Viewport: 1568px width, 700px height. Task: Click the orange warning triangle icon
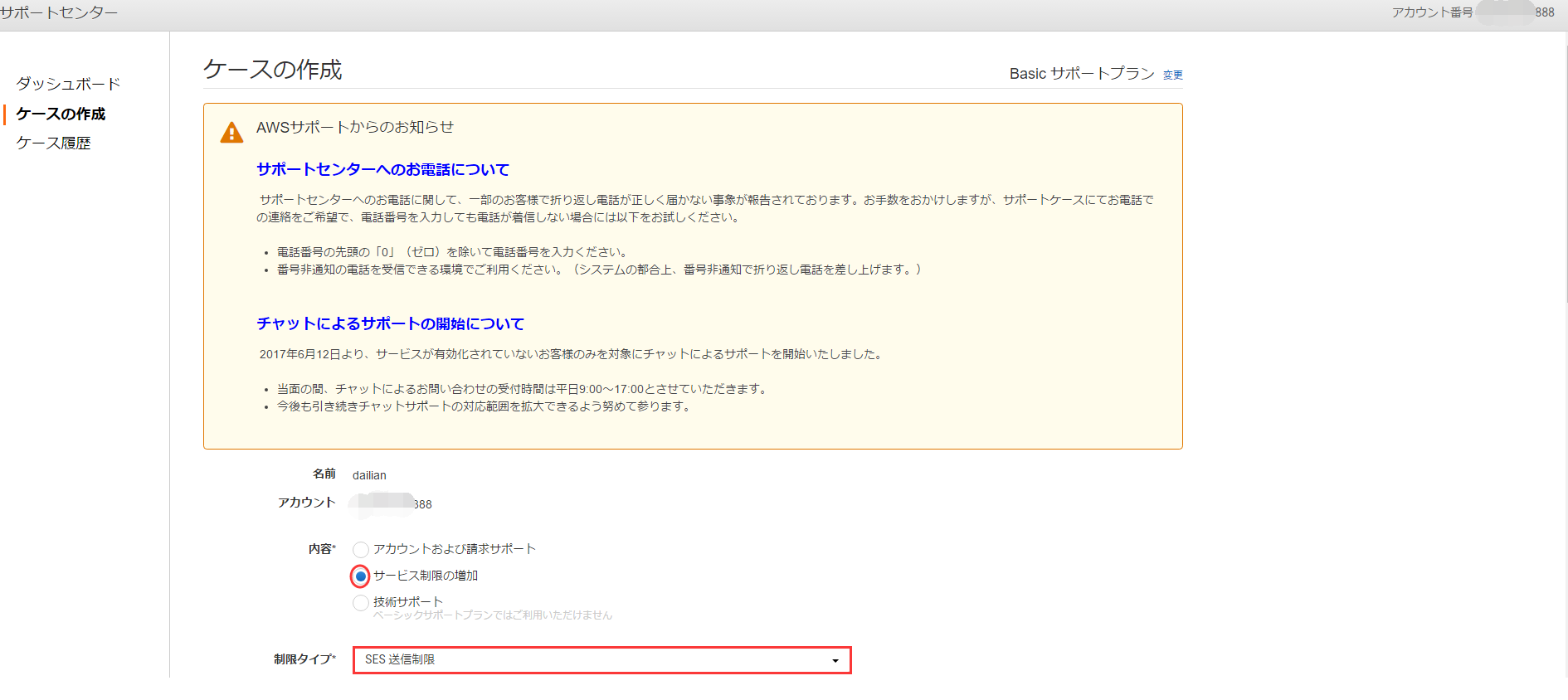[x=231, y=133]
